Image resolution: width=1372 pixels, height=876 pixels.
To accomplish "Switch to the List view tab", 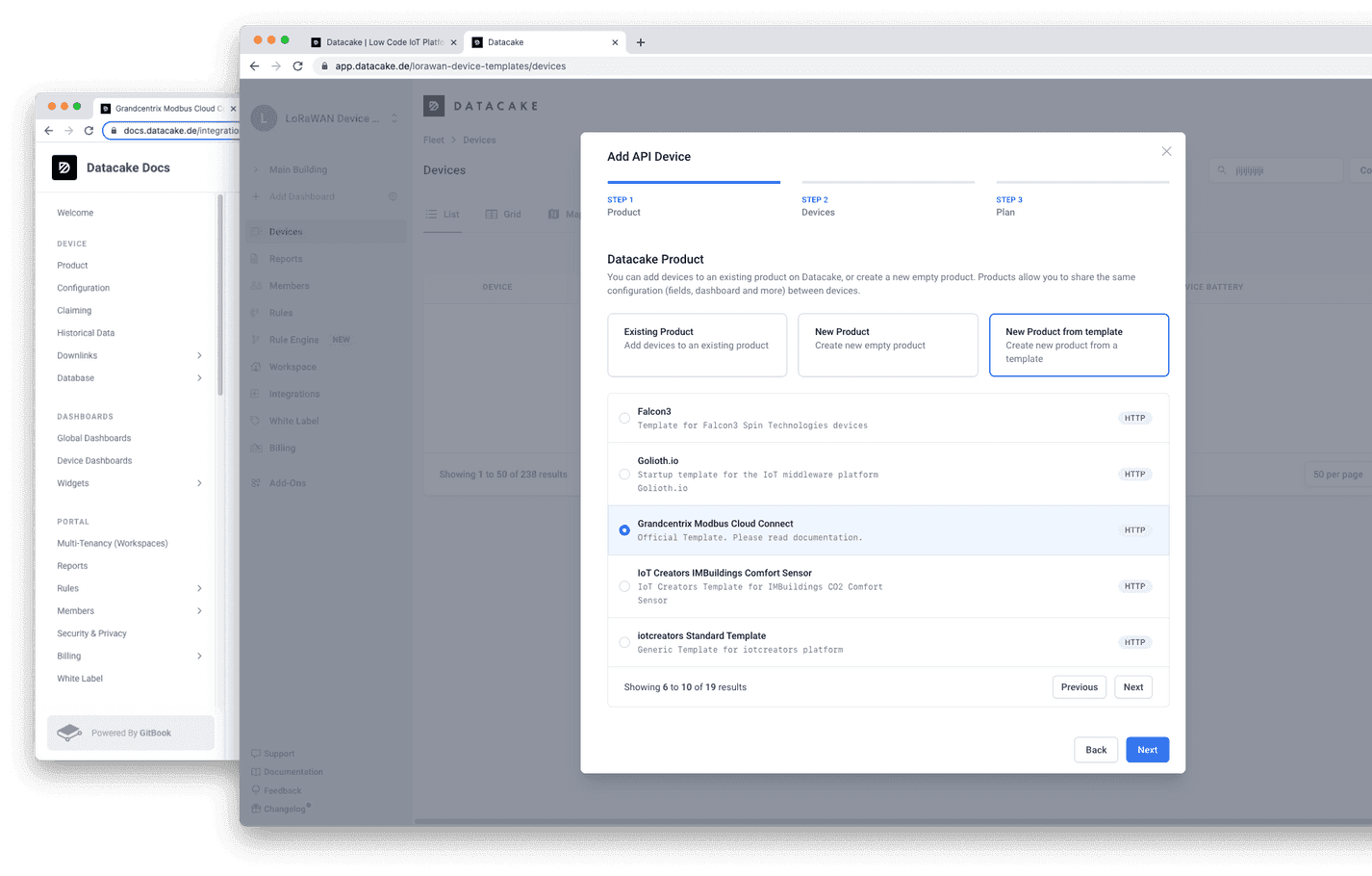I will [443, 214].
